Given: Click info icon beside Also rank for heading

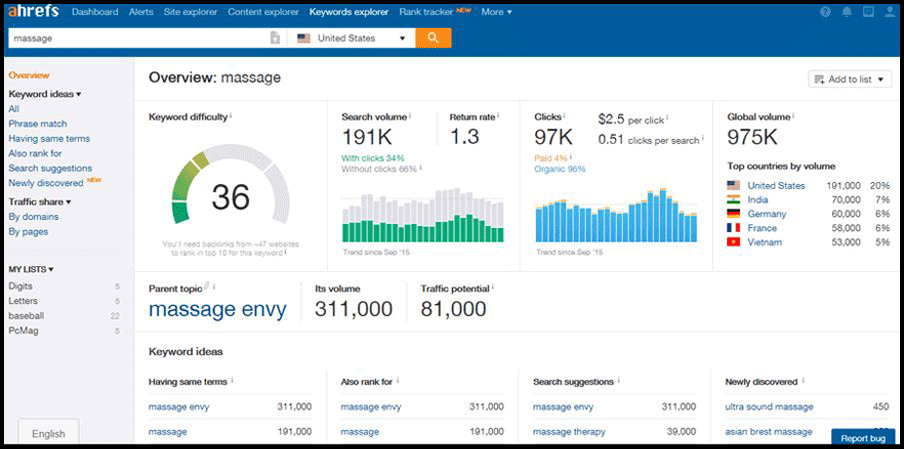Looking at the screenshot, I should 398,380.
